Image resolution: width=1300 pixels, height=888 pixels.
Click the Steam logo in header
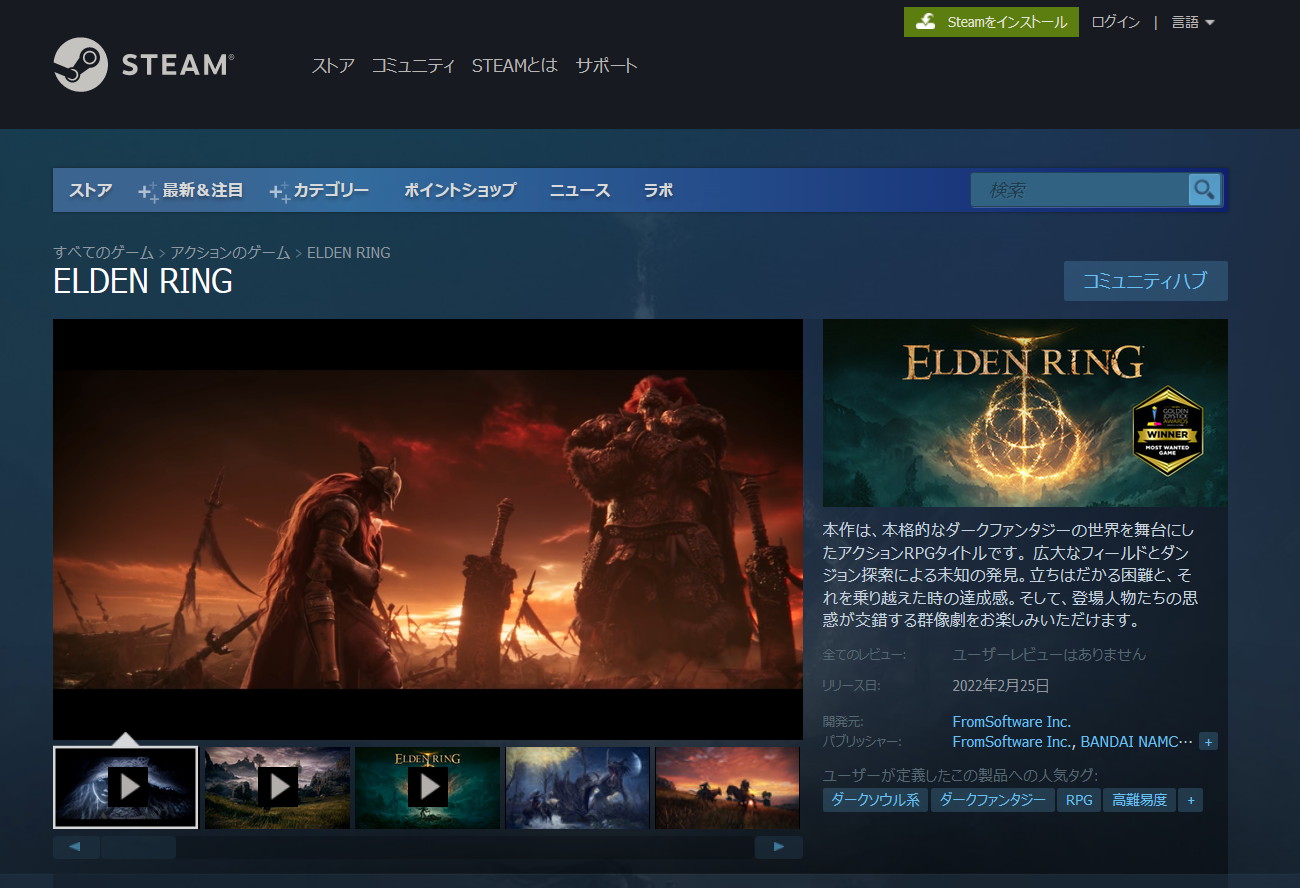(143, 65)
